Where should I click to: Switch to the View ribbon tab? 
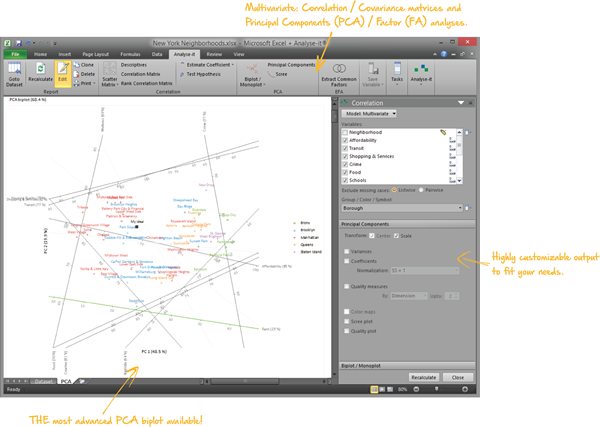239,54
